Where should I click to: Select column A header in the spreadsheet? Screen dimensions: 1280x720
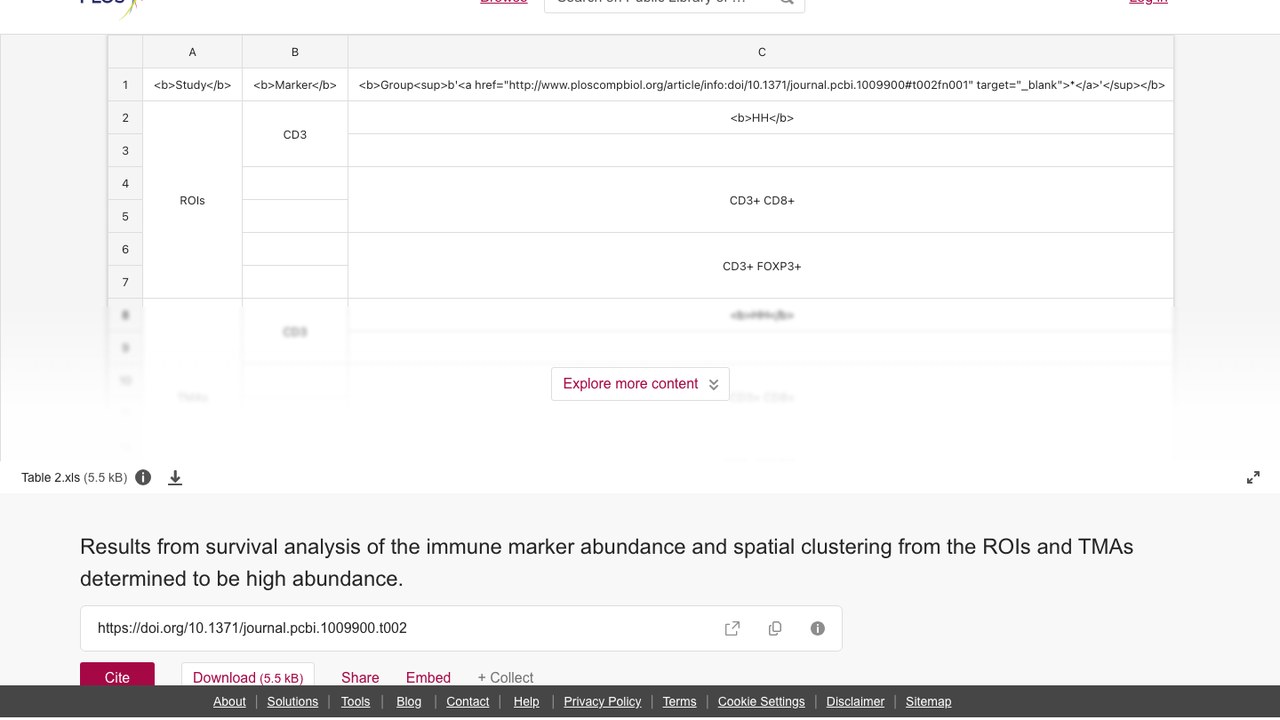point(192,52)
